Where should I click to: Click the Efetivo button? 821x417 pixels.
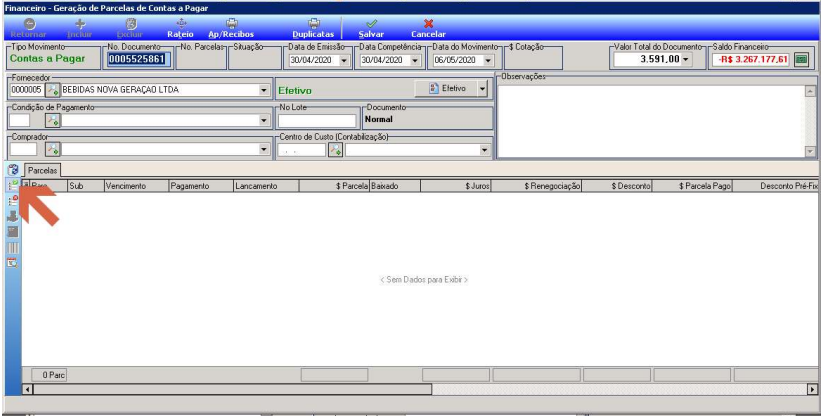pos(446,89)
